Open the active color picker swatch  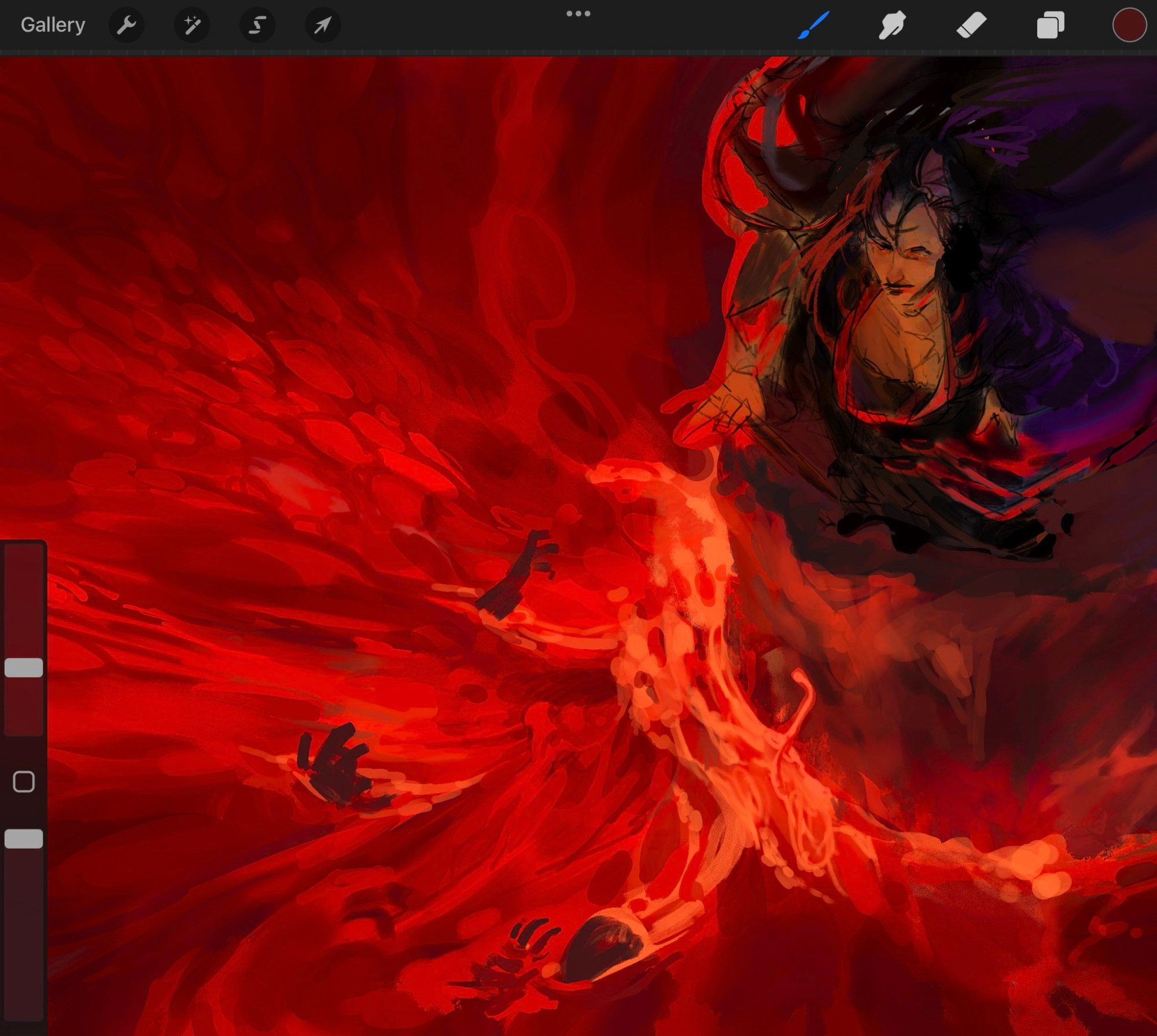pyautogui.click(x=1129, y=25)
